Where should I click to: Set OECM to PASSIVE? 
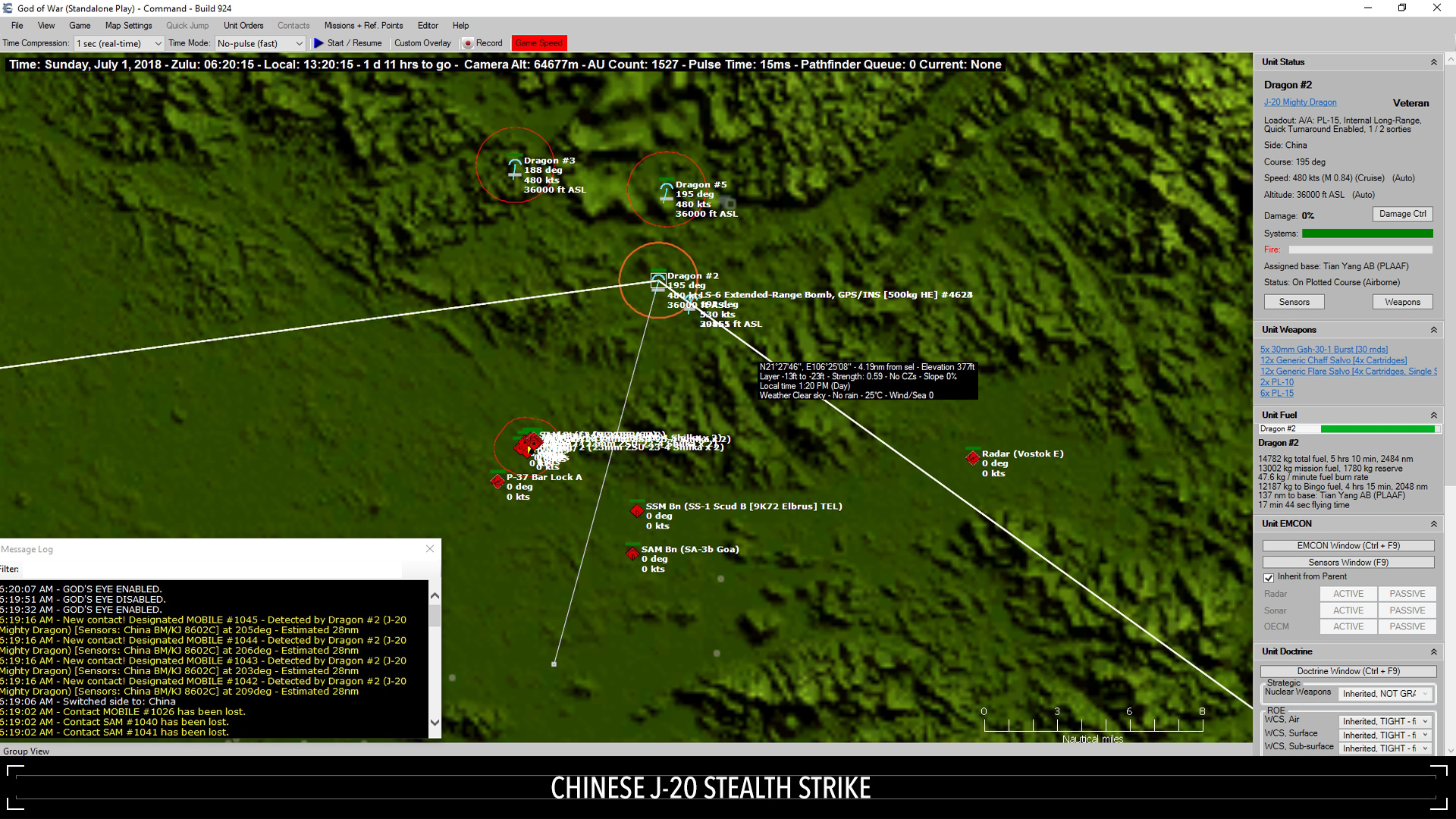1407,626
